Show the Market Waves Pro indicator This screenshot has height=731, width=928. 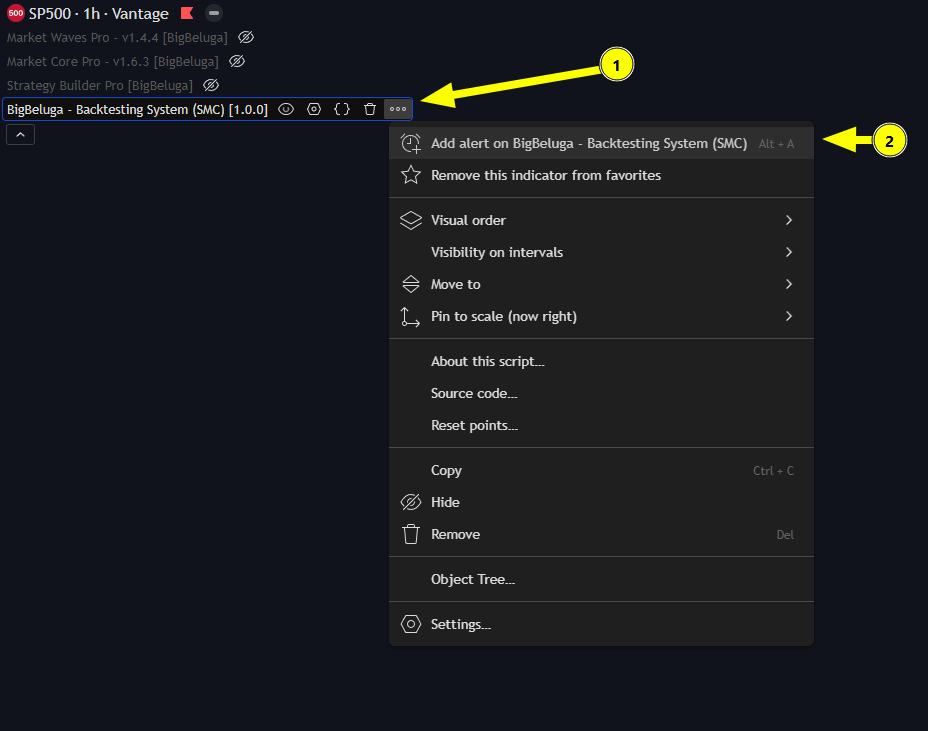point(246,37)
